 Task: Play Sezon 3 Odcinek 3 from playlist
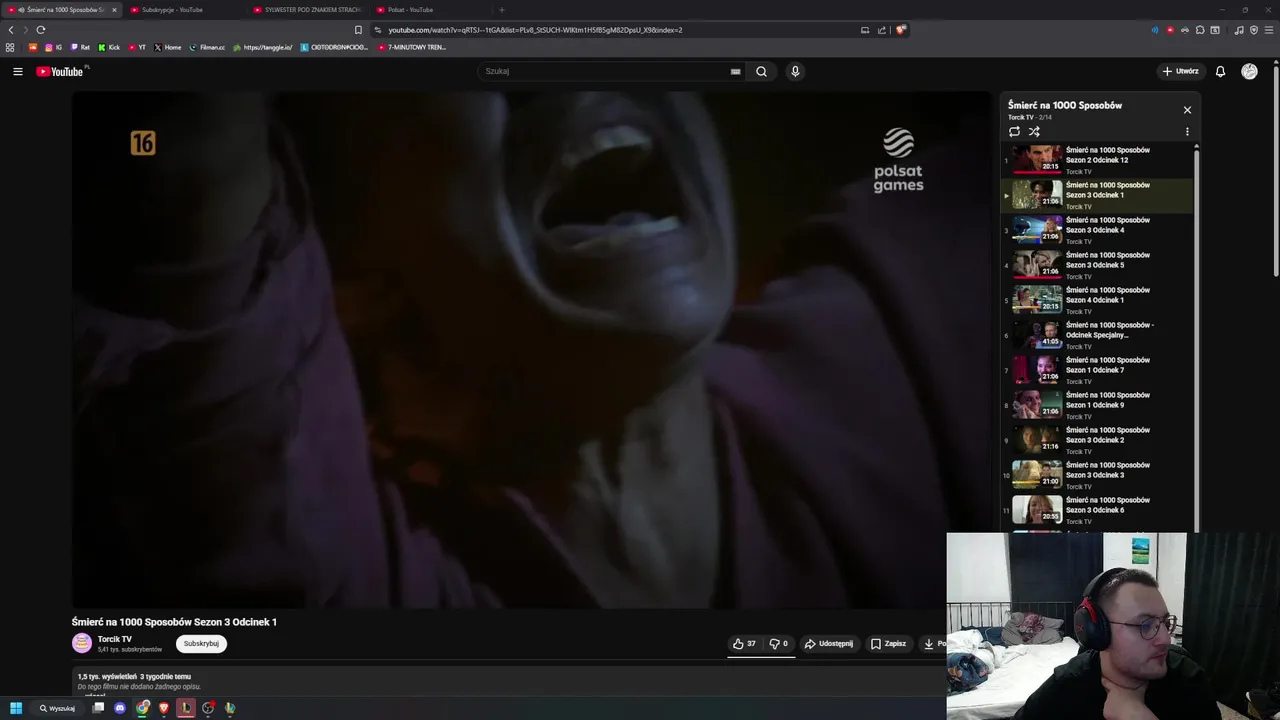pos(1097,475)
